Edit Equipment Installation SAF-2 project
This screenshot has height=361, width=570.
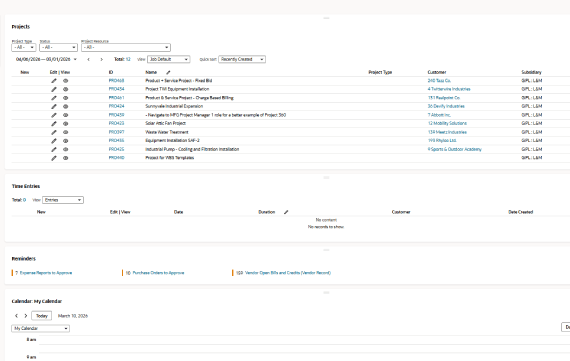[x=54, y=141]
